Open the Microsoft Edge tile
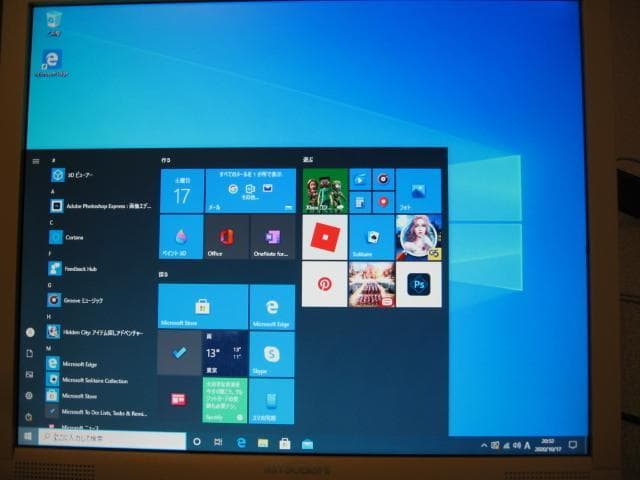 [272, 307]
